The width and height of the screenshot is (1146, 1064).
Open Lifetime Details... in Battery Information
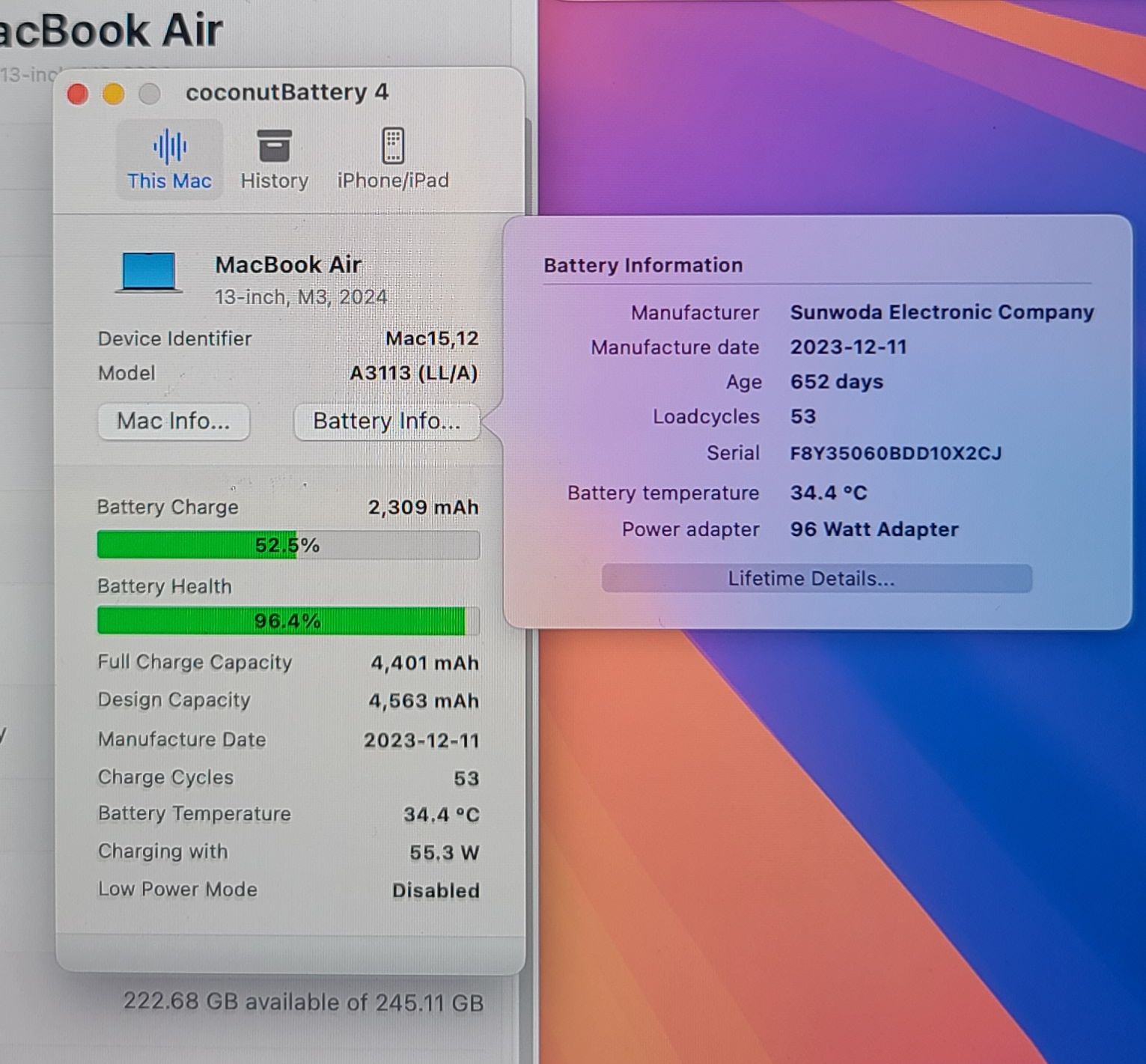(817, 579)
